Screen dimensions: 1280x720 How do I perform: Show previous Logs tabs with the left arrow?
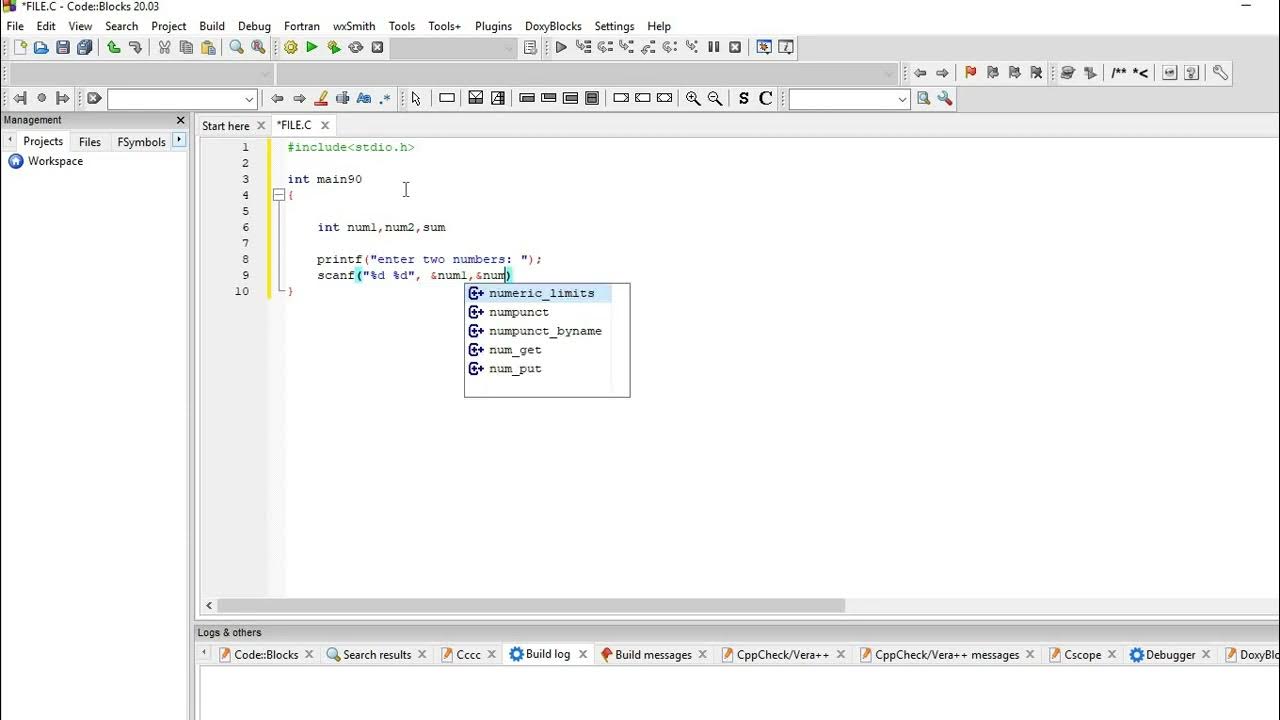click(205, 654)
